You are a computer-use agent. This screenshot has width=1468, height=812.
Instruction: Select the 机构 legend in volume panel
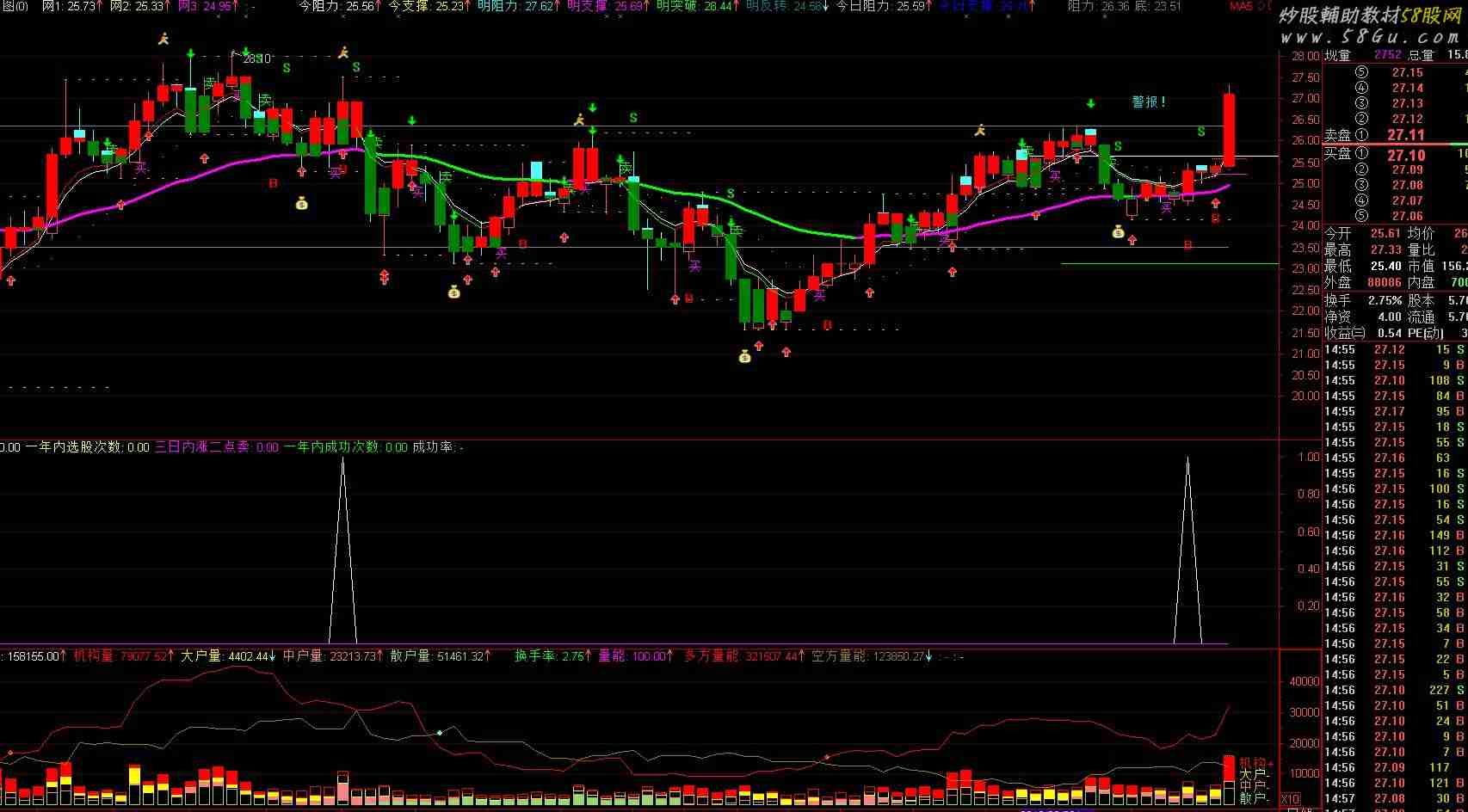point(1254,763)
